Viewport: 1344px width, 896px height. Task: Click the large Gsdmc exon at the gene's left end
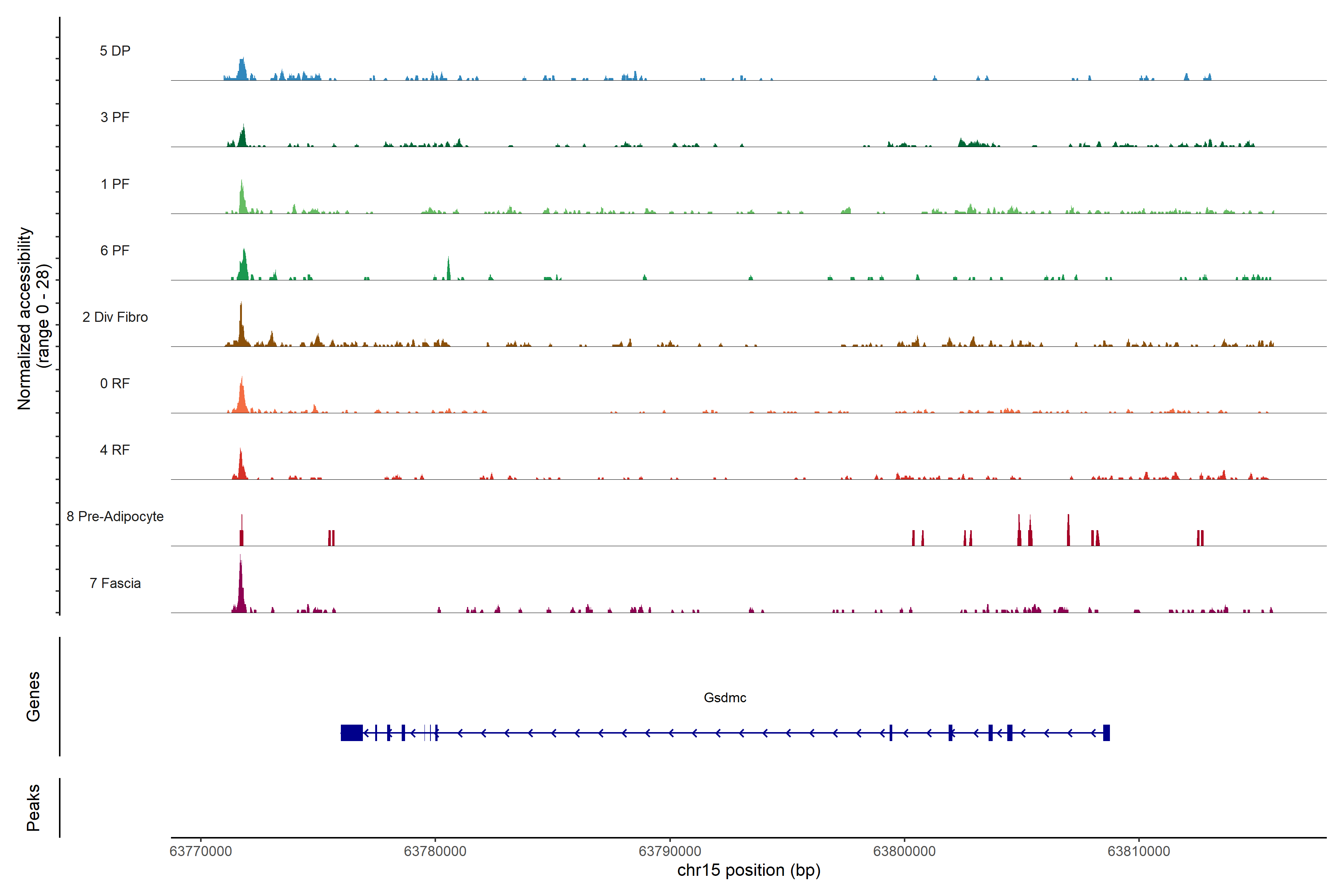click(x=351, y=732)
